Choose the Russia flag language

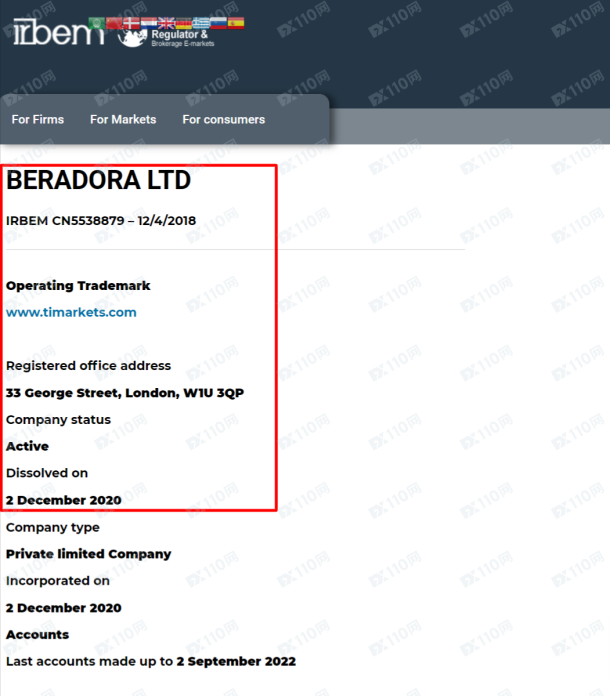(218, 23)
